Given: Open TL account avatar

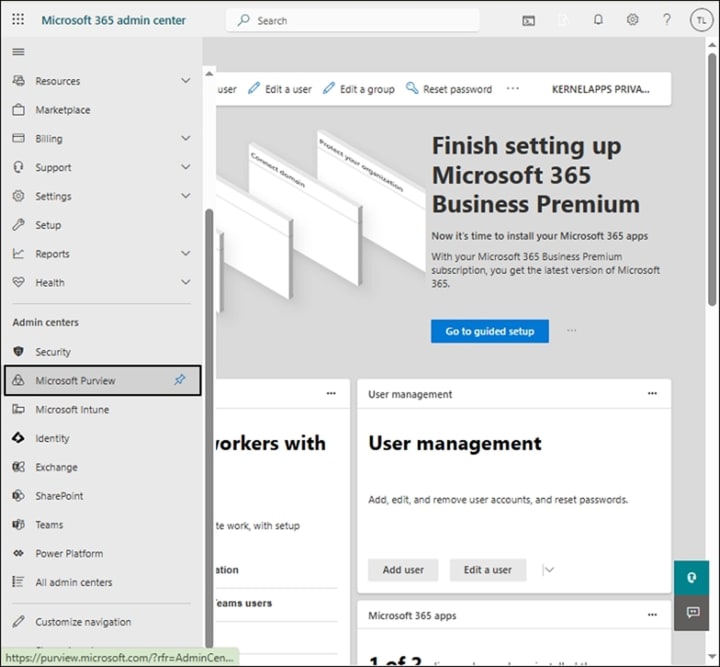Looking at the screenshot, I should pyautogui.click(x=701, y=20).
